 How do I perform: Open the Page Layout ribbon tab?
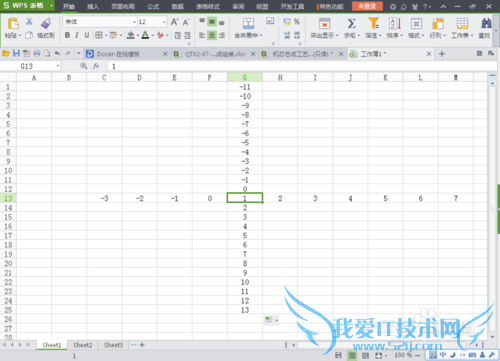click(x=123, y=6)
